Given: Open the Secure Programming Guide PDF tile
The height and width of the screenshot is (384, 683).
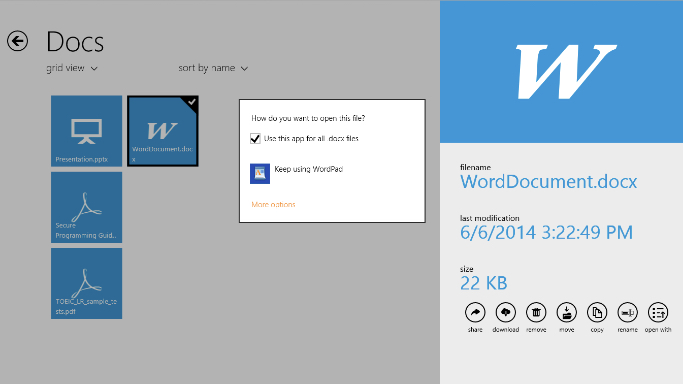Looking at the screenshot, I should click(86, 207).
